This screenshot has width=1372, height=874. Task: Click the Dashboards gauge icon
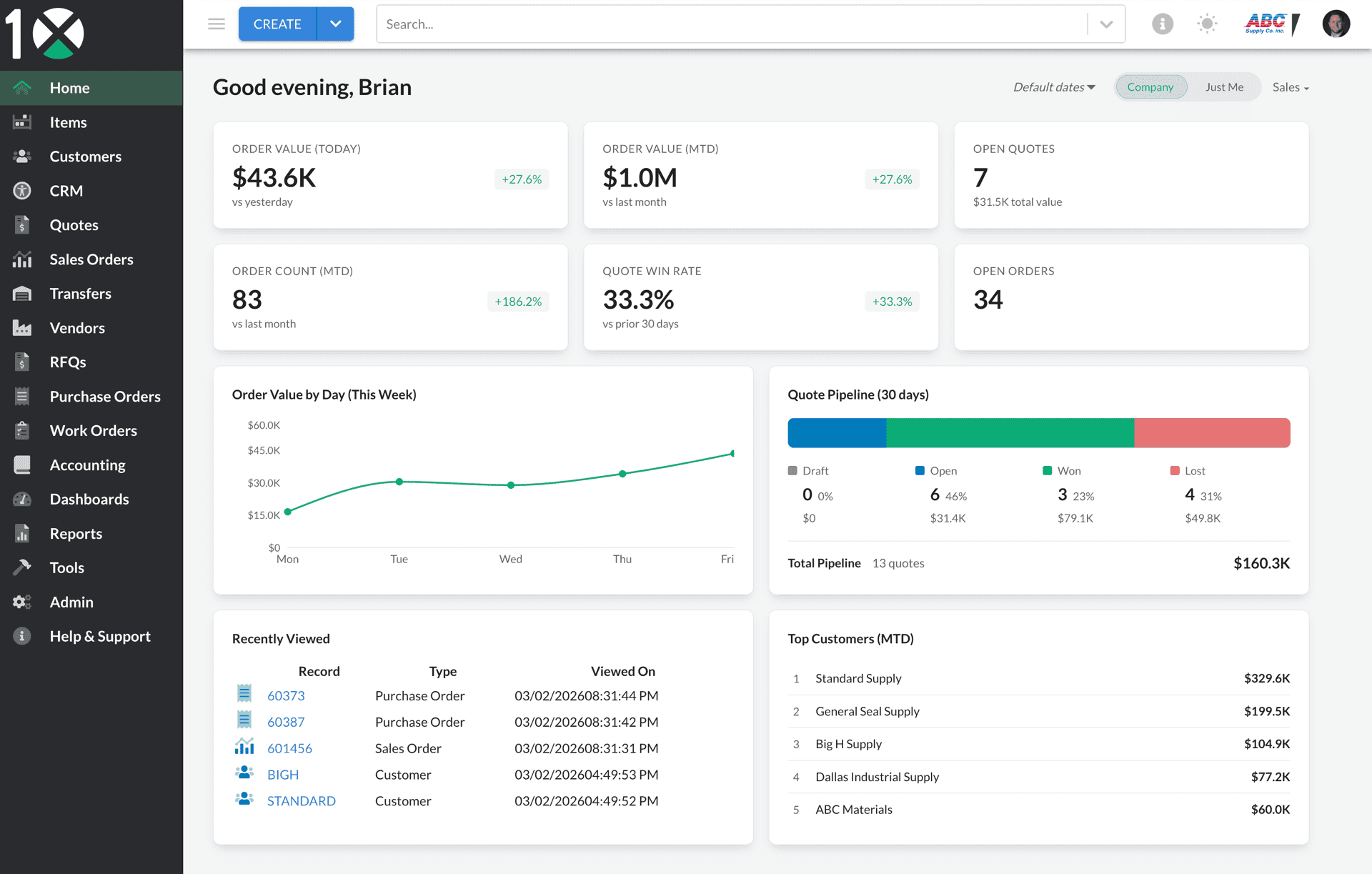point(22,500)
